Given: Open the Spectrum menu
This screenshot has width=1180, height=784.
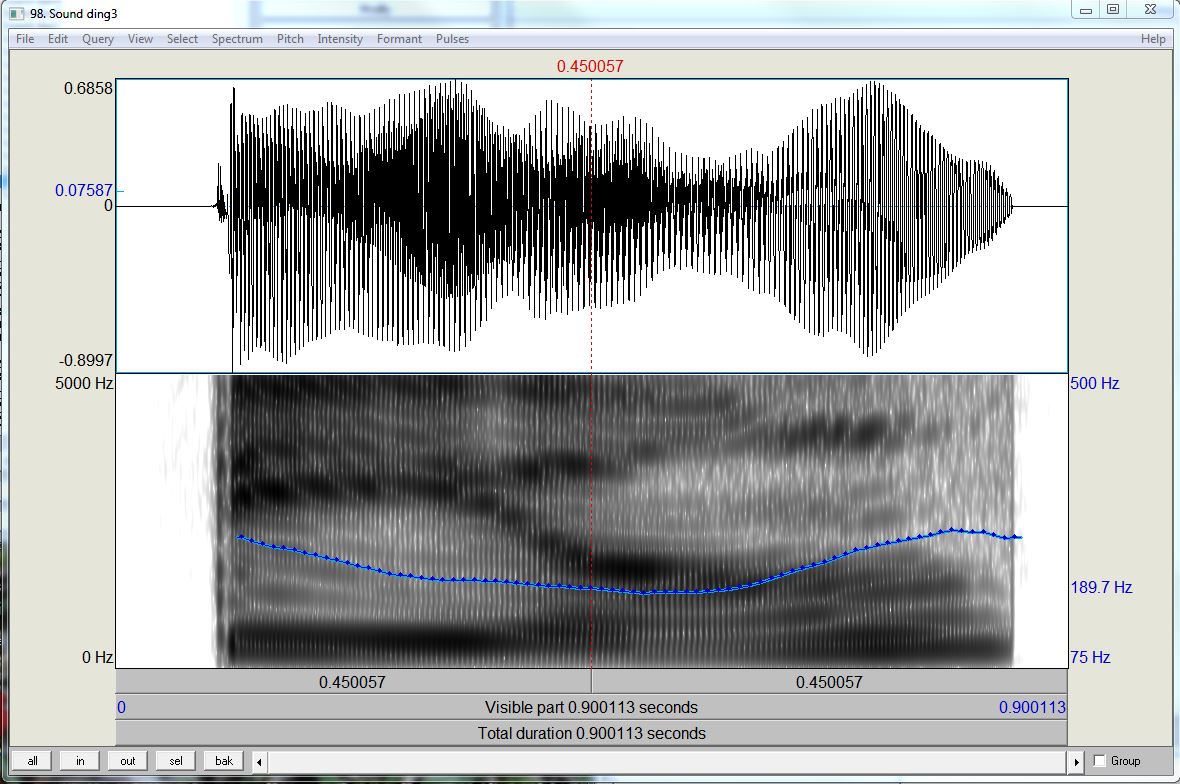Looking at the screenshot, I should pyautogui.click(x=237, y=39).
